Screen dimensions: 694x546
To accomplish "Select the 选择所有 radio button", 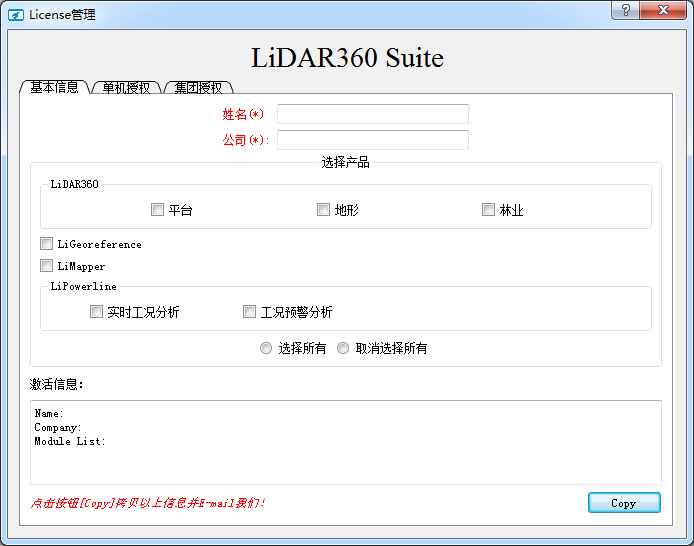I will (x=266, y=348).
